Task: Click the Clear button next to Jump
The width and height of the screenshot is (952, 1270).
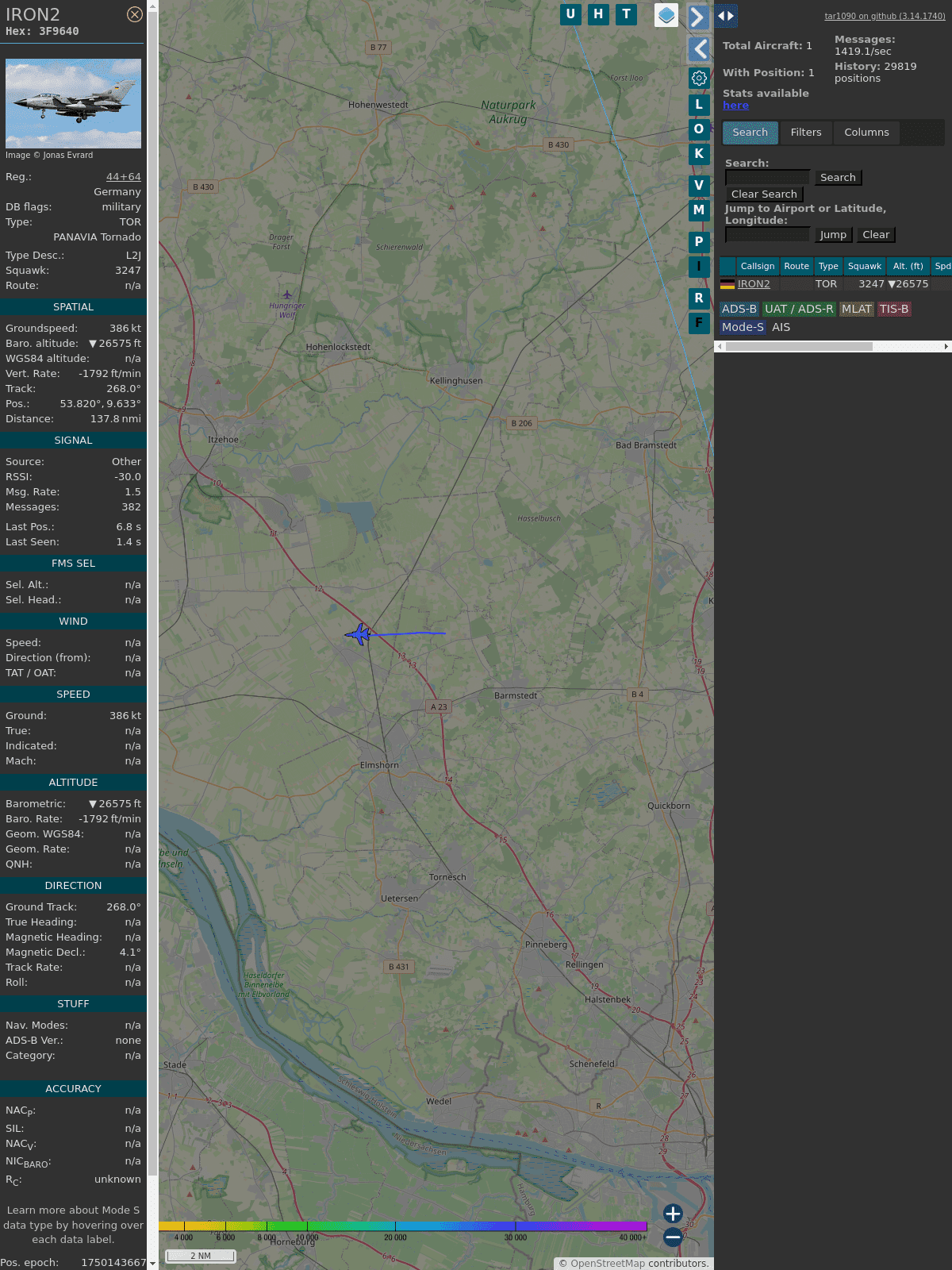Action: (876, 235)
